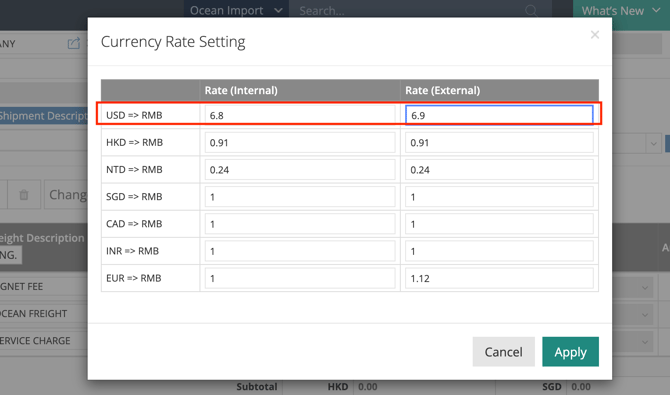This screenshot has height=395, width=670.
Task: Click the HKD => RMB row label
Action: click(x=134, y=142)
